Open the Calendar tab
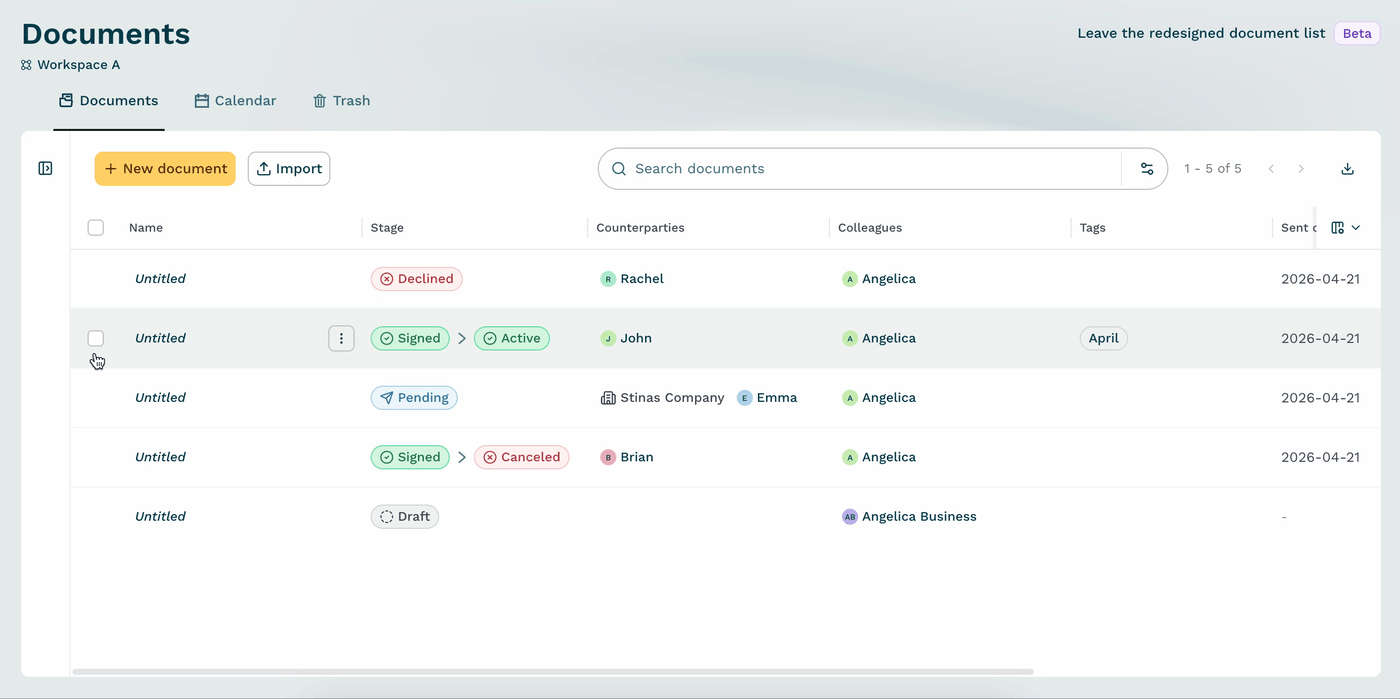1400x699 pixels. [x=236, y=101]
